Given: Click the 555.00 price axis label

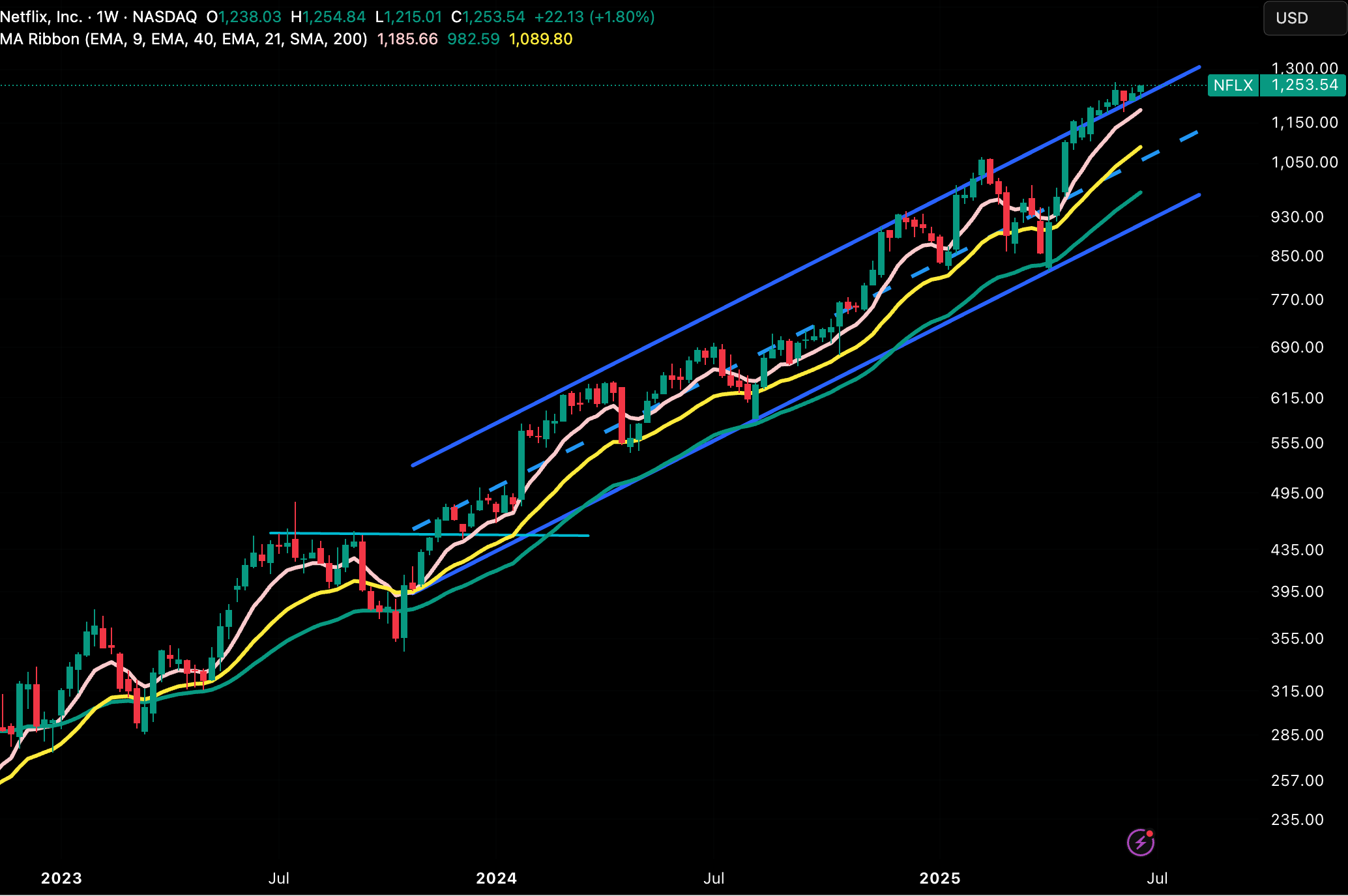Looking at the screenshot, I should pos(1297,443).
